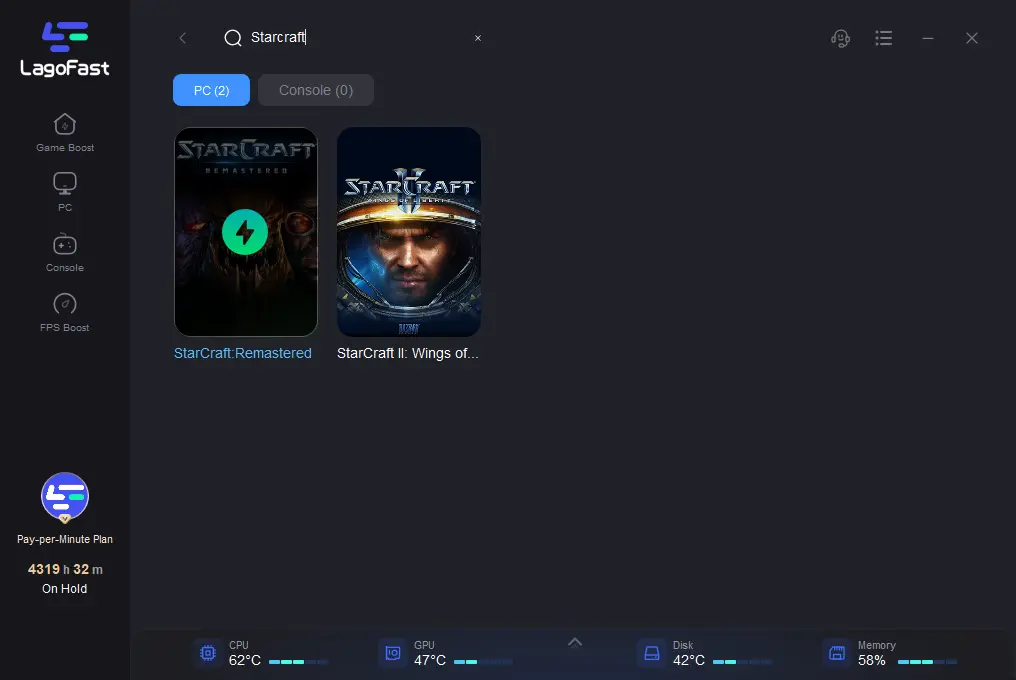This screenshot has height=680, width=1016.
Task: Switch to the Console (0) tab
Action: point(316,90)
